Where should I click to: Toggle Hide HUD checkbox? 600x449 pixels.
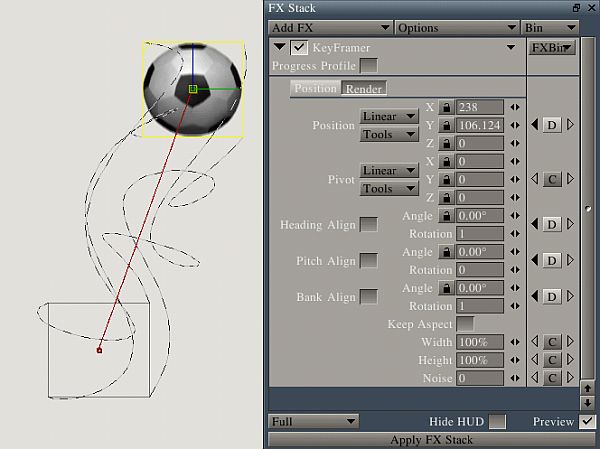click(x=497, y=421)
